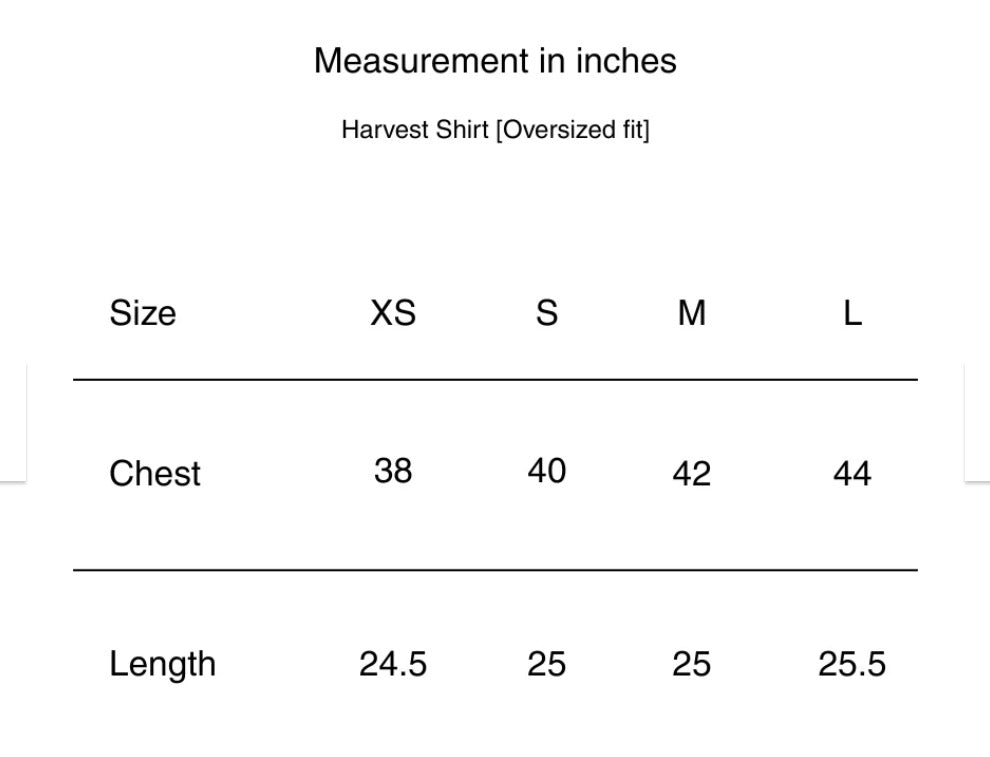Click the chest value 38

[393, 470]
